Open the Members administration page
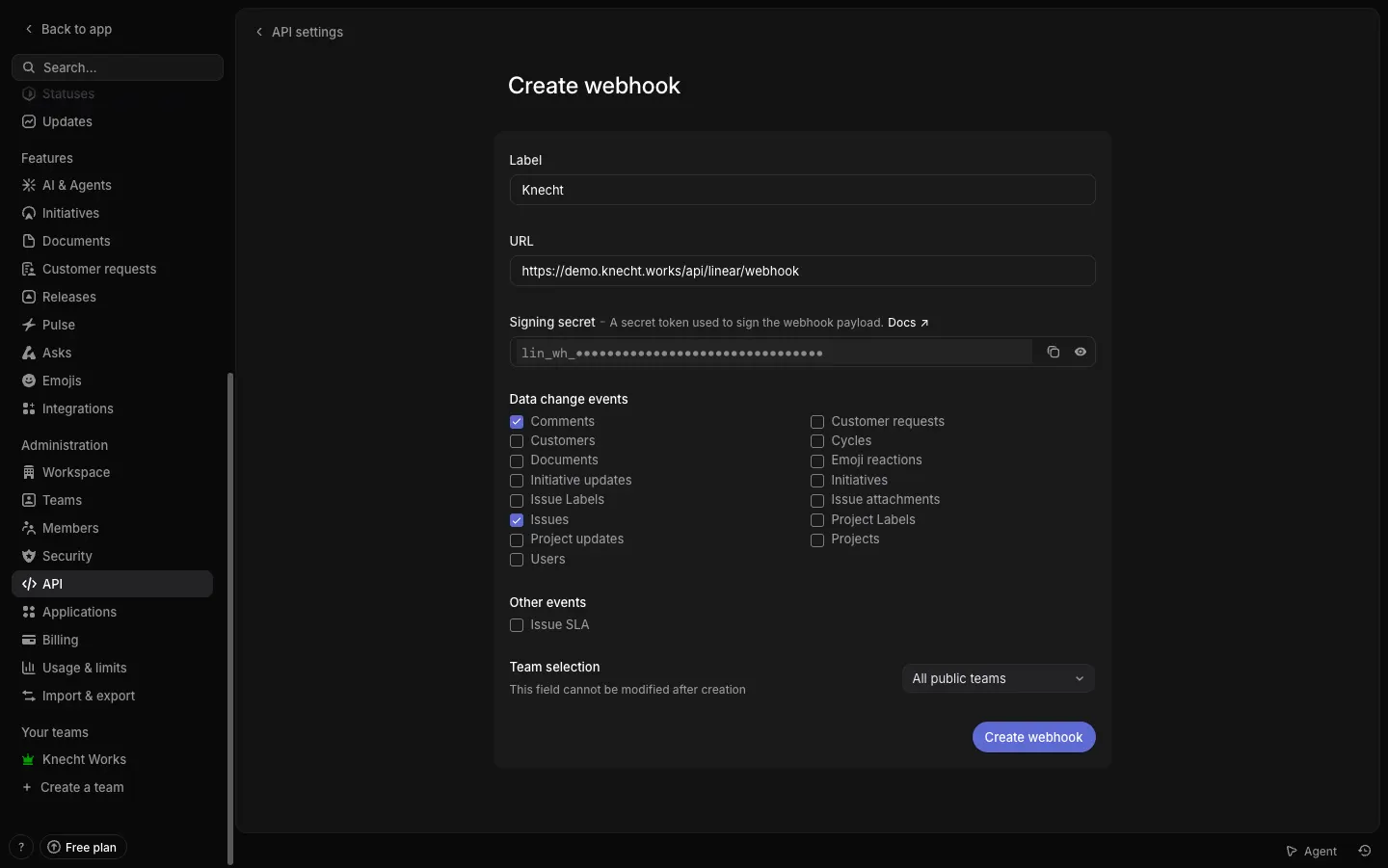Viewport: 1388px width, 868px height. coord(112,528)
